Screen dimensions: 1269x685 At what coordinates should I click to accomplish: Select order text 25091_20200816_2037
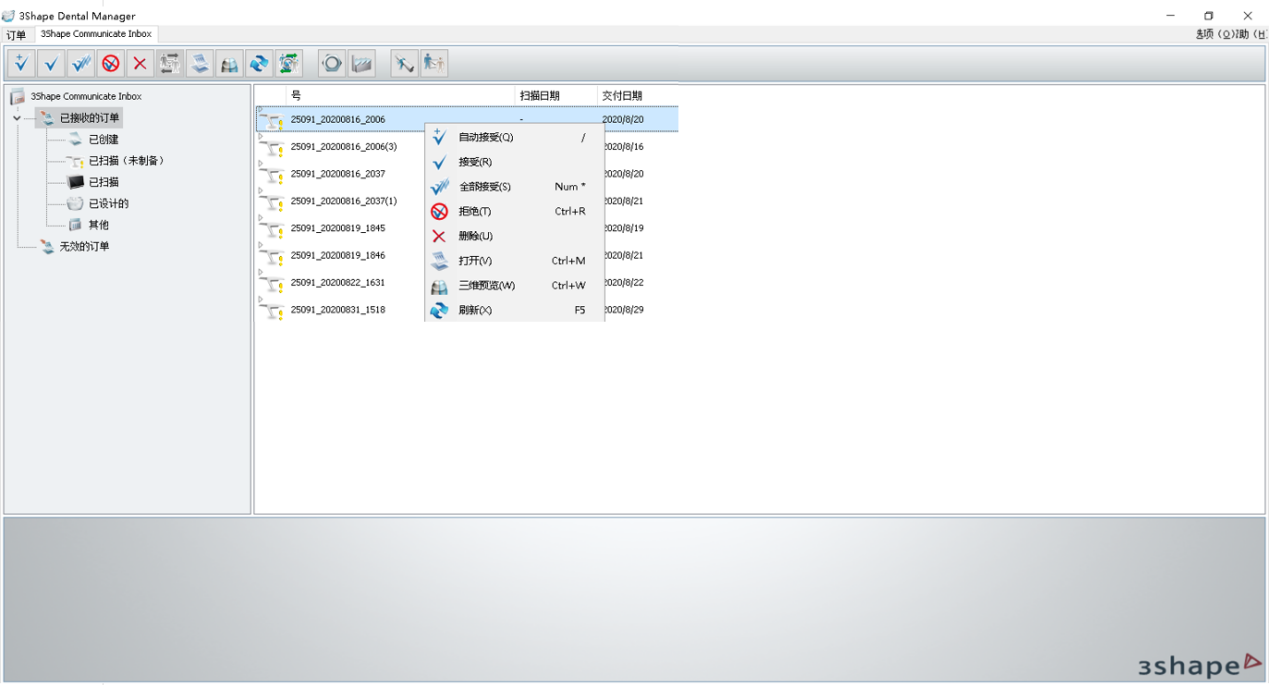coord(338,174)
